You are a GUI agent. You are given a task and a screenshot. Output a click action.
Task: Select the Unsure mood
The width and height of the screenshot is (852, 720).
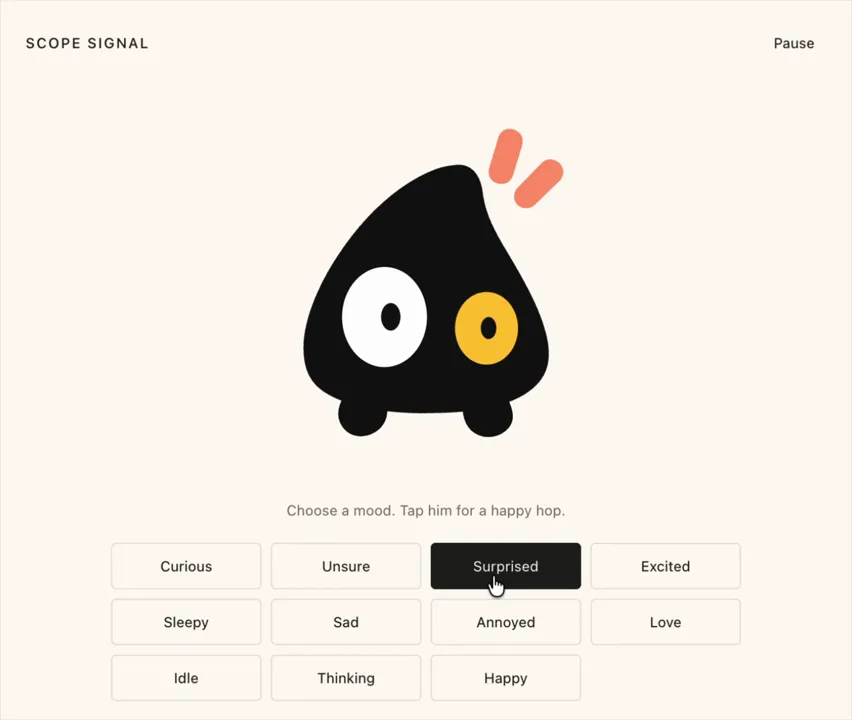click(346, 566)
